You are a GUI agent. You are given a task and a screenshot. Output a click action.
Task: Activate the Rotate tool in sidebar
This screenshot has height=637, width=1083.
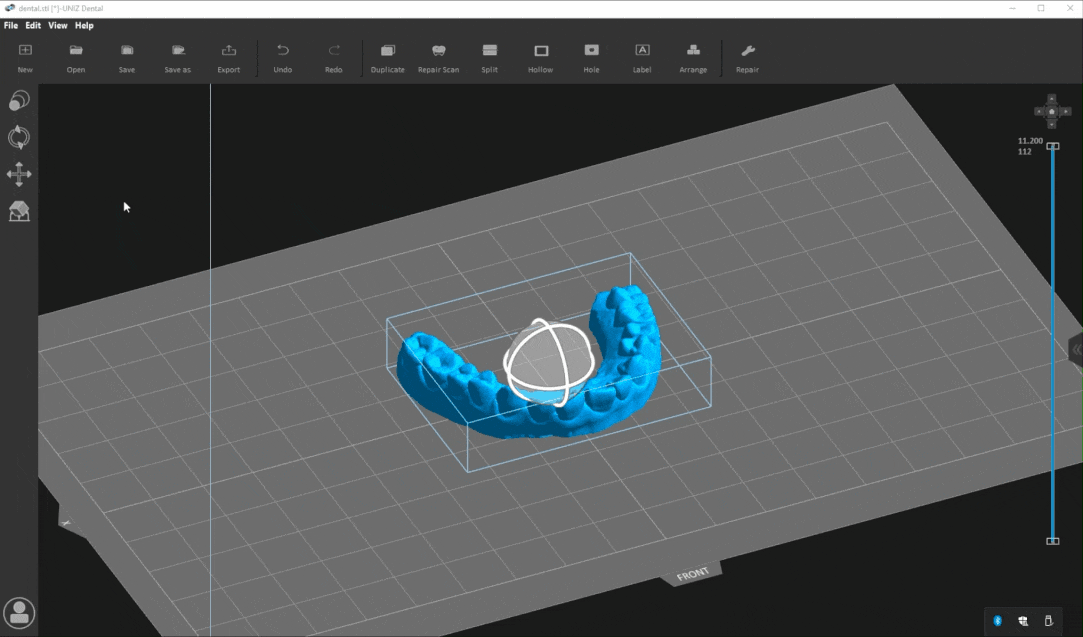coord(19,138)
